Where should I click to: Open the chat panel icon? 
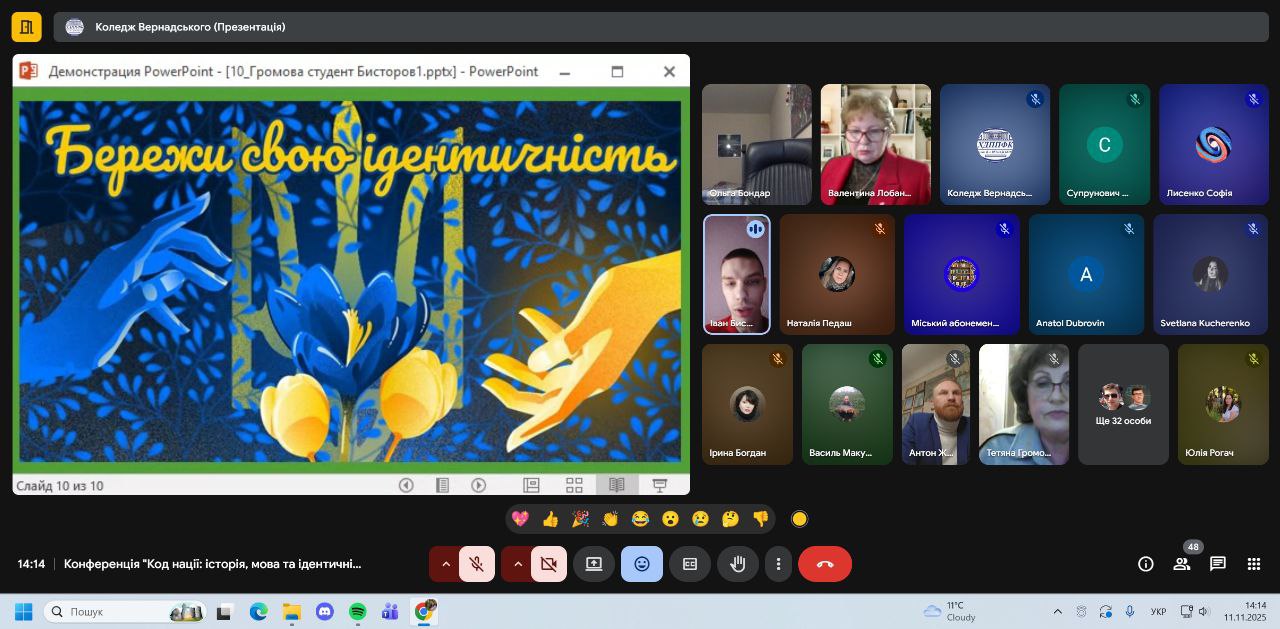click(1217, 564)
